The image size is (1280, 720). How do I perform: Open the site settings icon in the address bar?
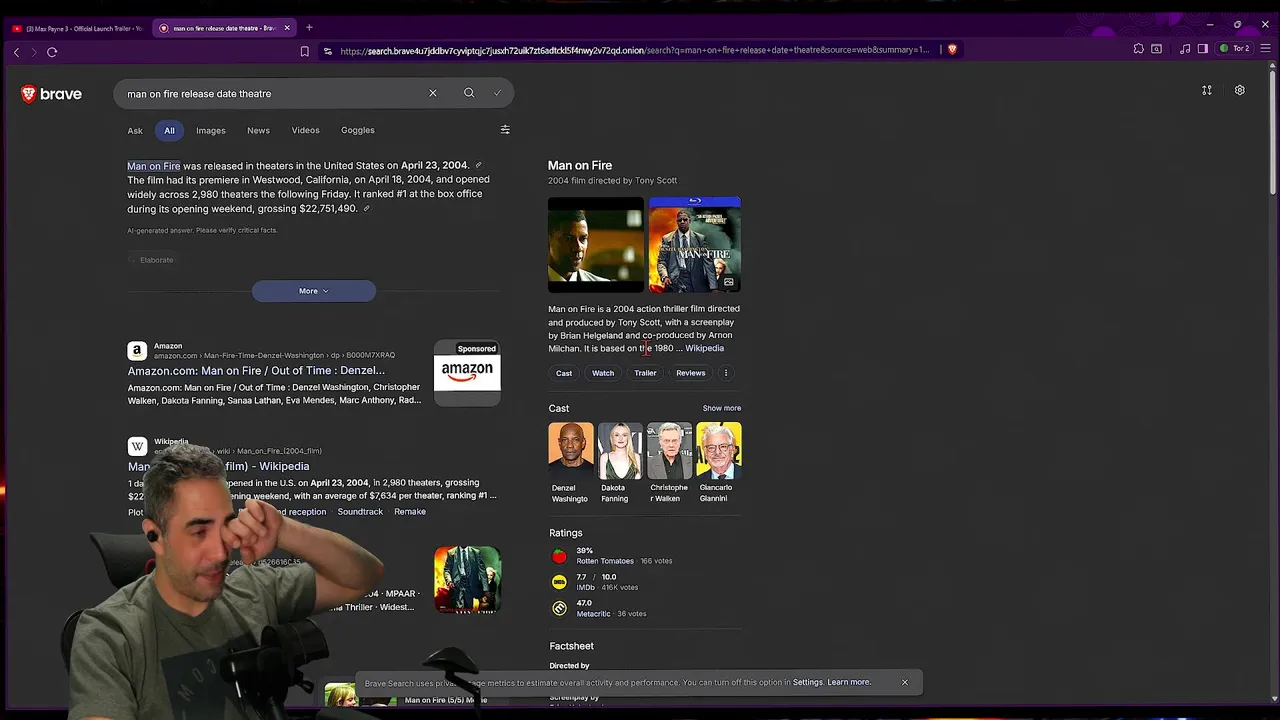coord(327,50)
